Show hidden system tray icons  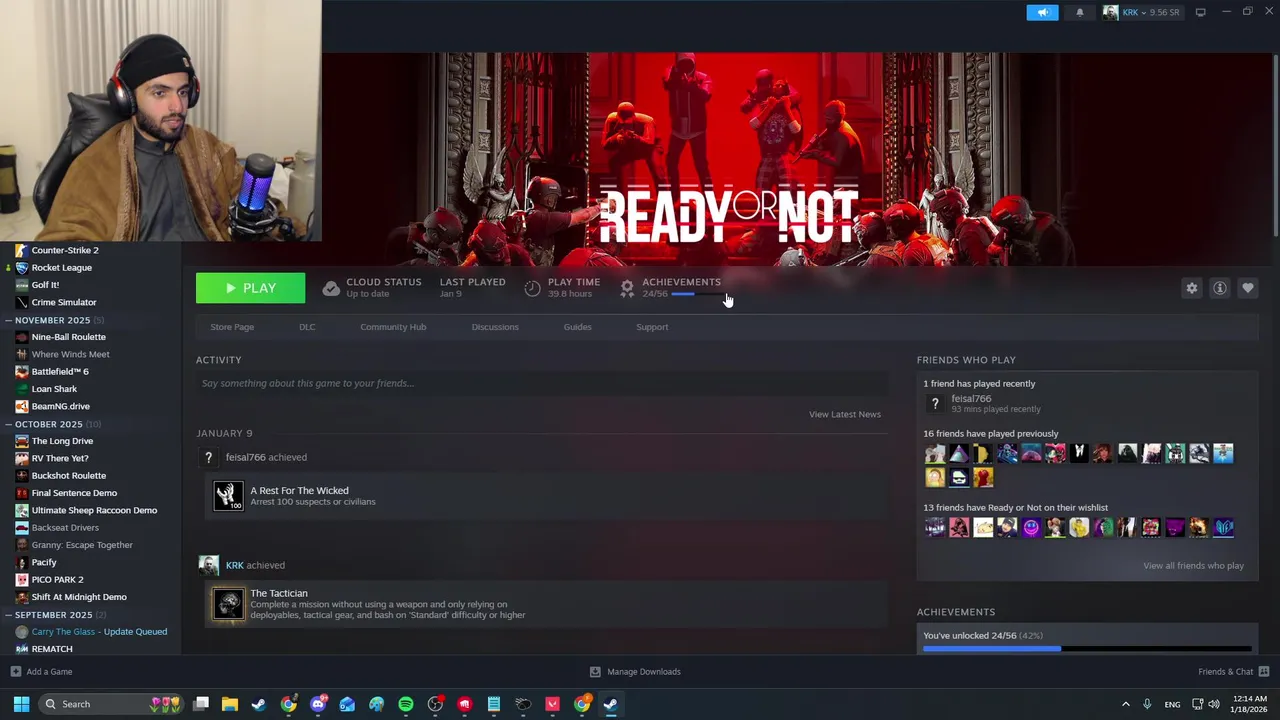point(1125,704)
